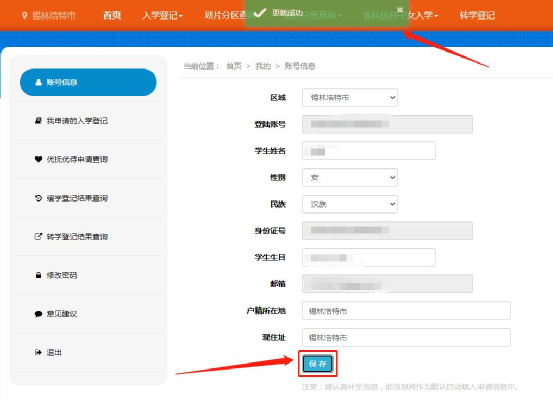
Task: Click the 首页 navigation item
Action: tap(112, 16)
